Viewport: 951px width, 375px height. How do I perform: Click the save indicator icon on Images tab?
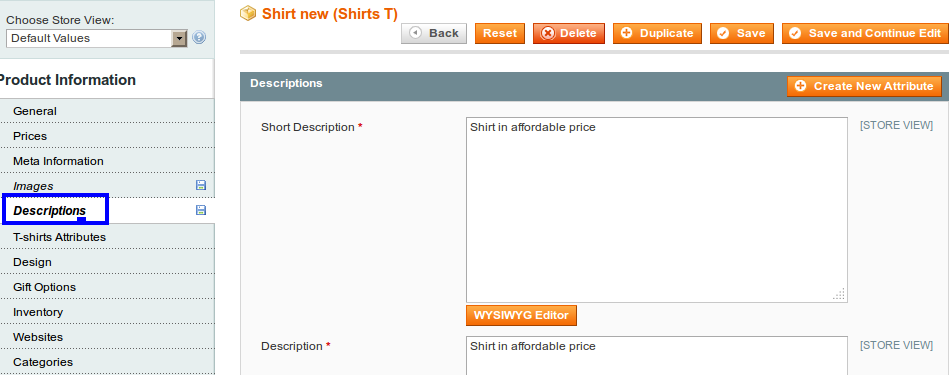201,185
